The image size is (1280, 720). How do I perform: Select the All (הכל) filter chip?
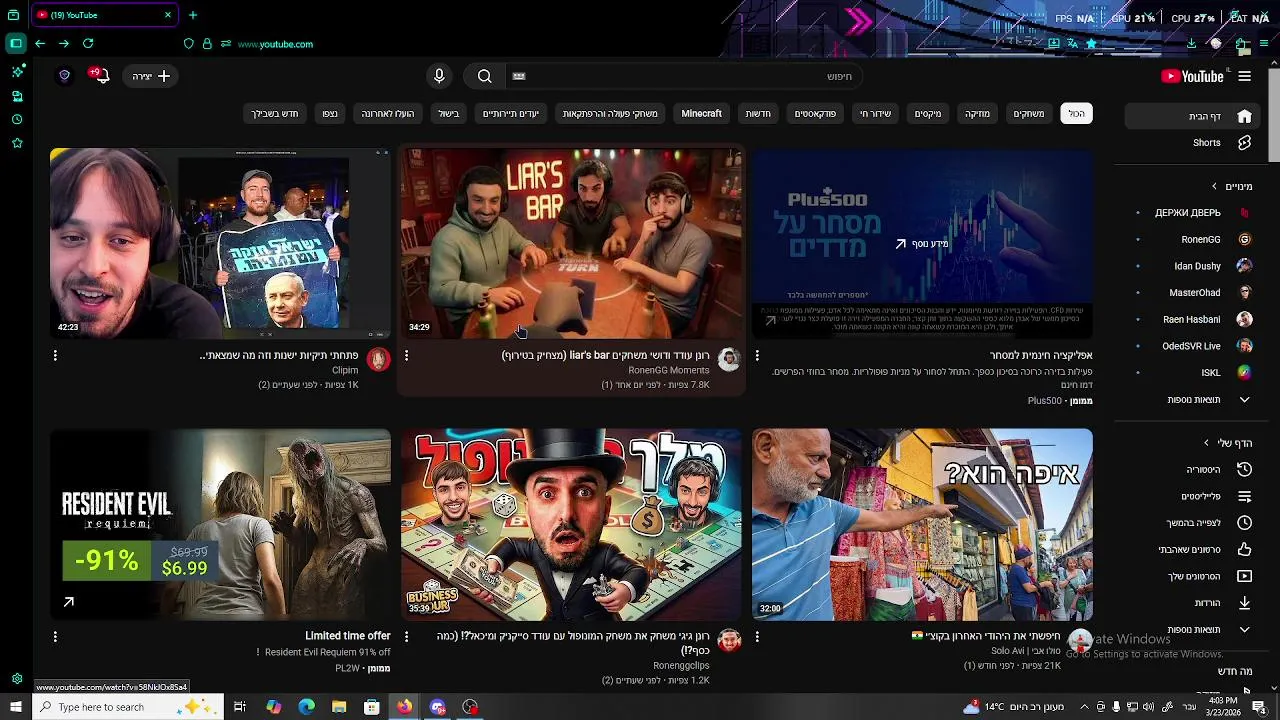click(1076, 114)
